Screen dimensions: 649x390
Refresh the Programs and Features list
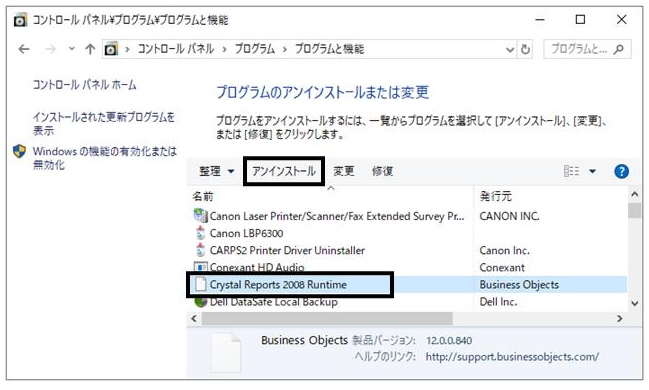click(x=525, y=50)
